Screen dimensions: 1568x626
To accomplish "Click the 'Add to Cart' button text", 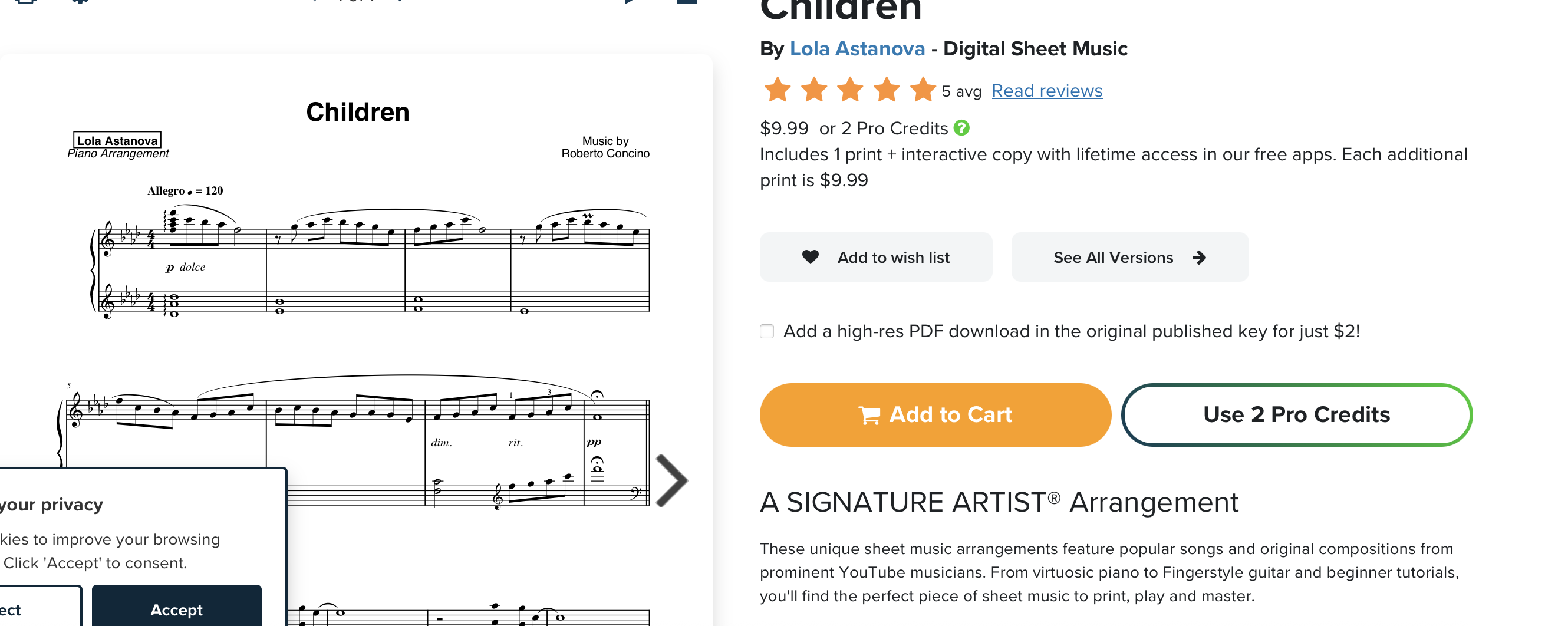I will [x=950, y=415].
